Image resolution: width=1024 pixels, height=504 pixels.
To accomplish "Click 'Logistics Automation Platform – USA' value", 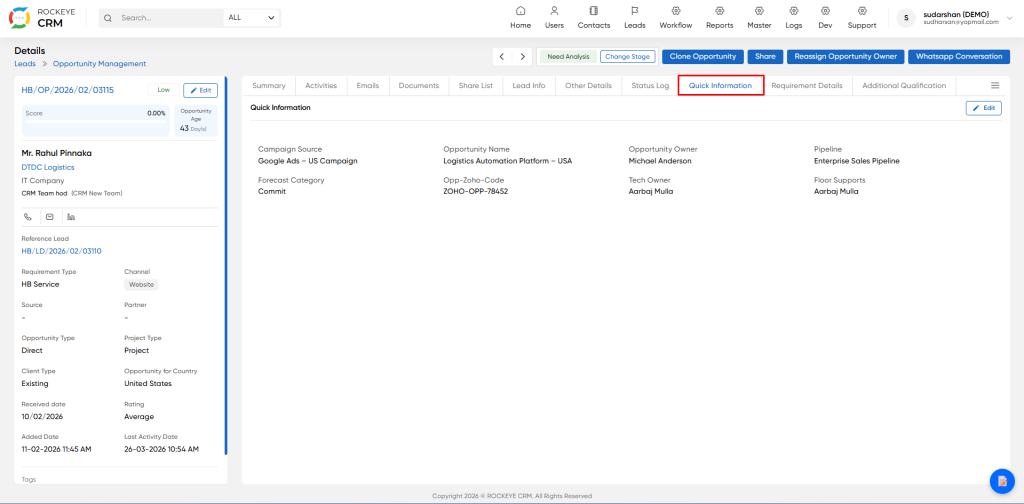I will 507,161.
